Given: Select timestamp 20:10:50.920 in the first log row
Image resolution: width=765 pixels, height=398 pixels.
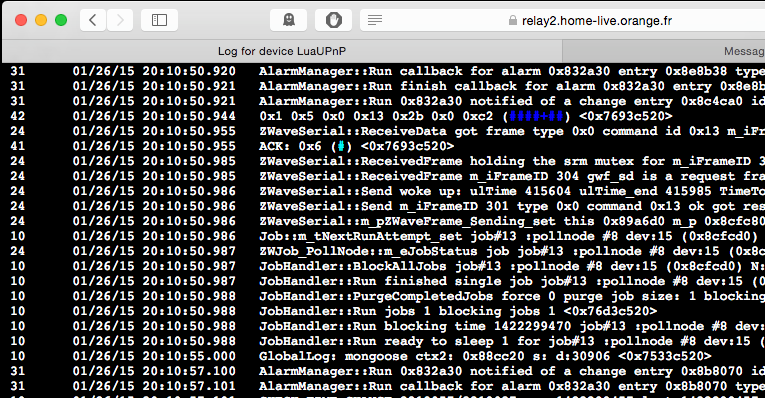Looking at the screenshot, I should (x=189, y=71).
